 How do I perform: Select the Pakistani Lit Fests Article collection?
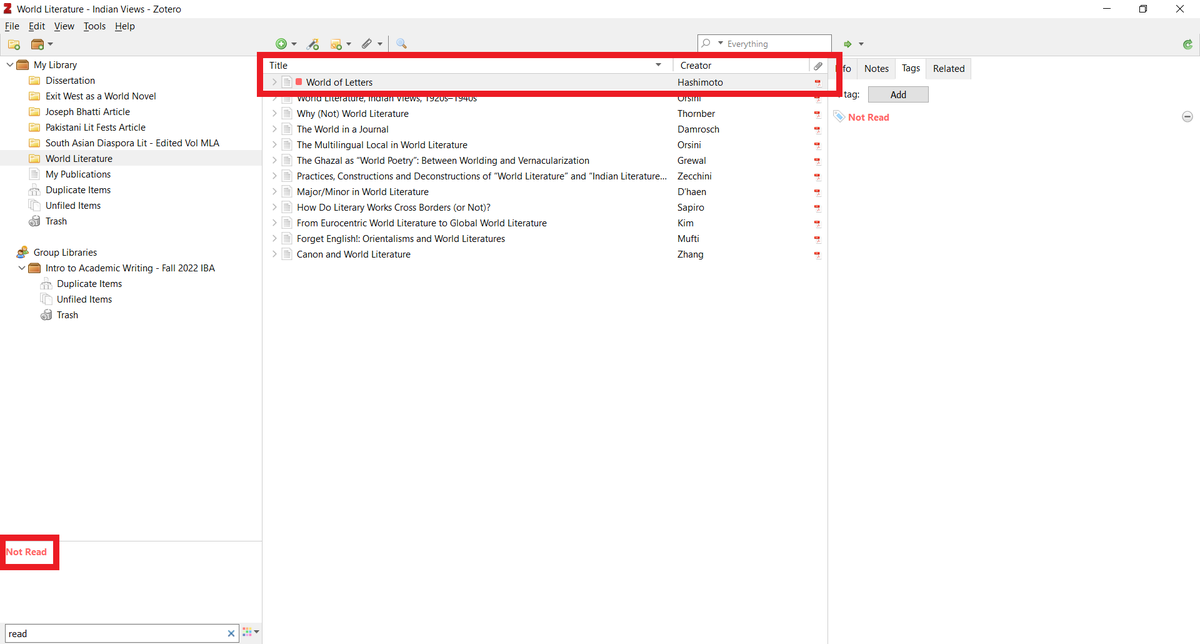(x=95, y=127)
